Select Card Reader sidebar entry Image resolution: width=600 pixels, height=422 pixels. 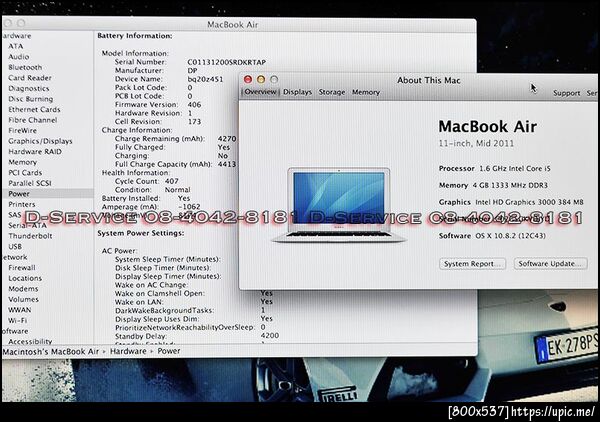tap(30, 78)
